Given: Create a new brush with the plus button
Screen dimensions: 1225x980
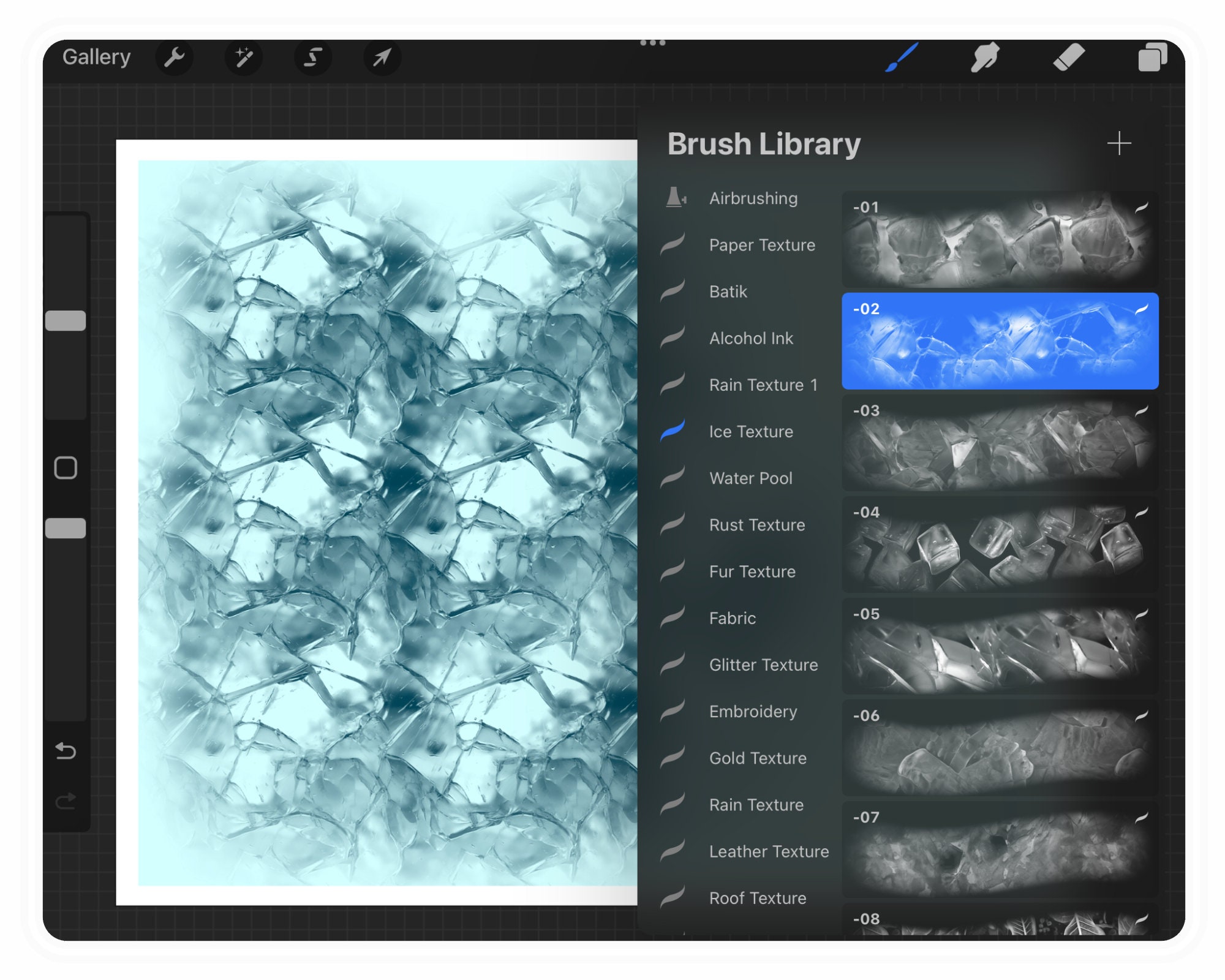Looking at the screenshot, I should click(x=1120, y=143).
